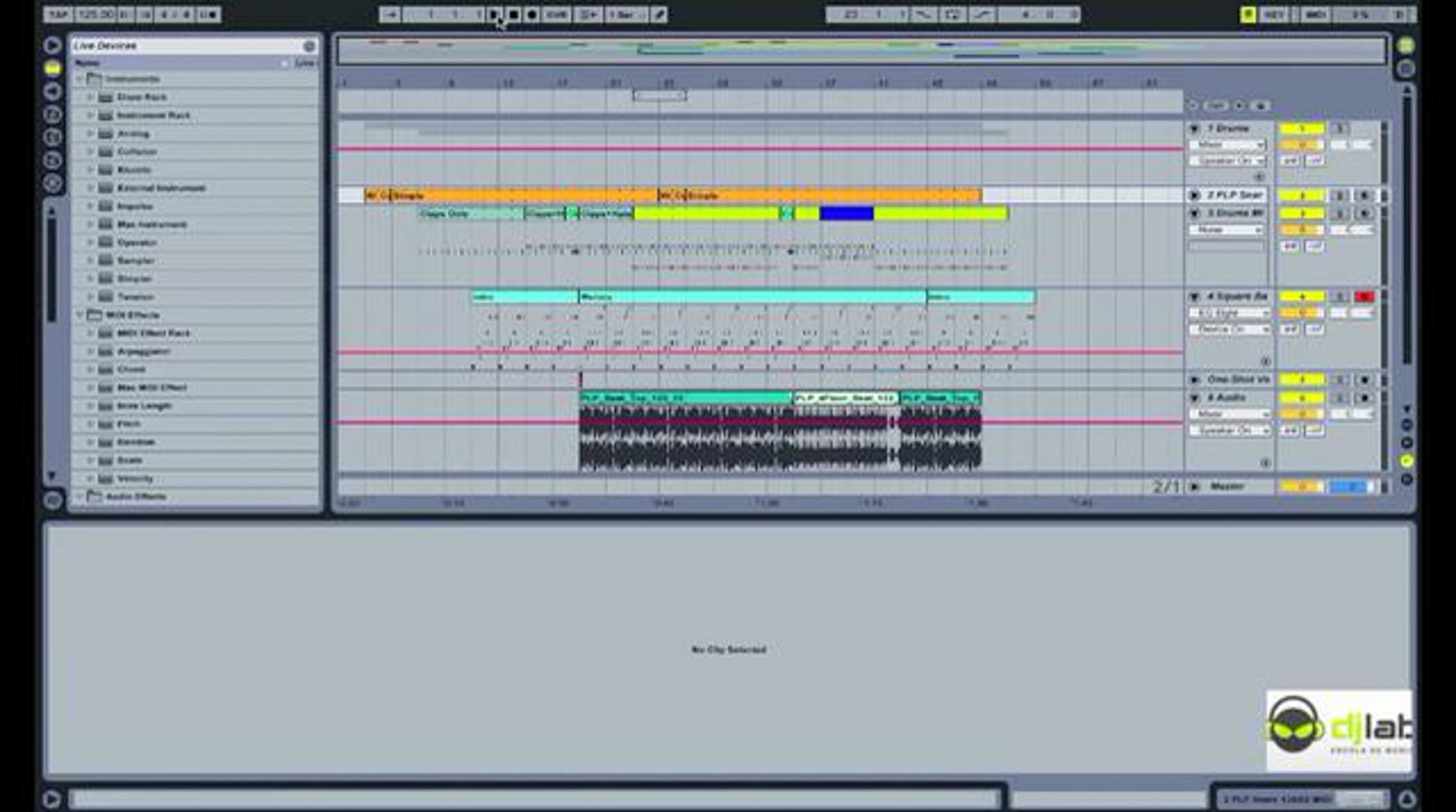1456x812 pixels.
Task: Open the quantization 1 Bar menu
Action: pyautogui.click(x=625, y=15)
